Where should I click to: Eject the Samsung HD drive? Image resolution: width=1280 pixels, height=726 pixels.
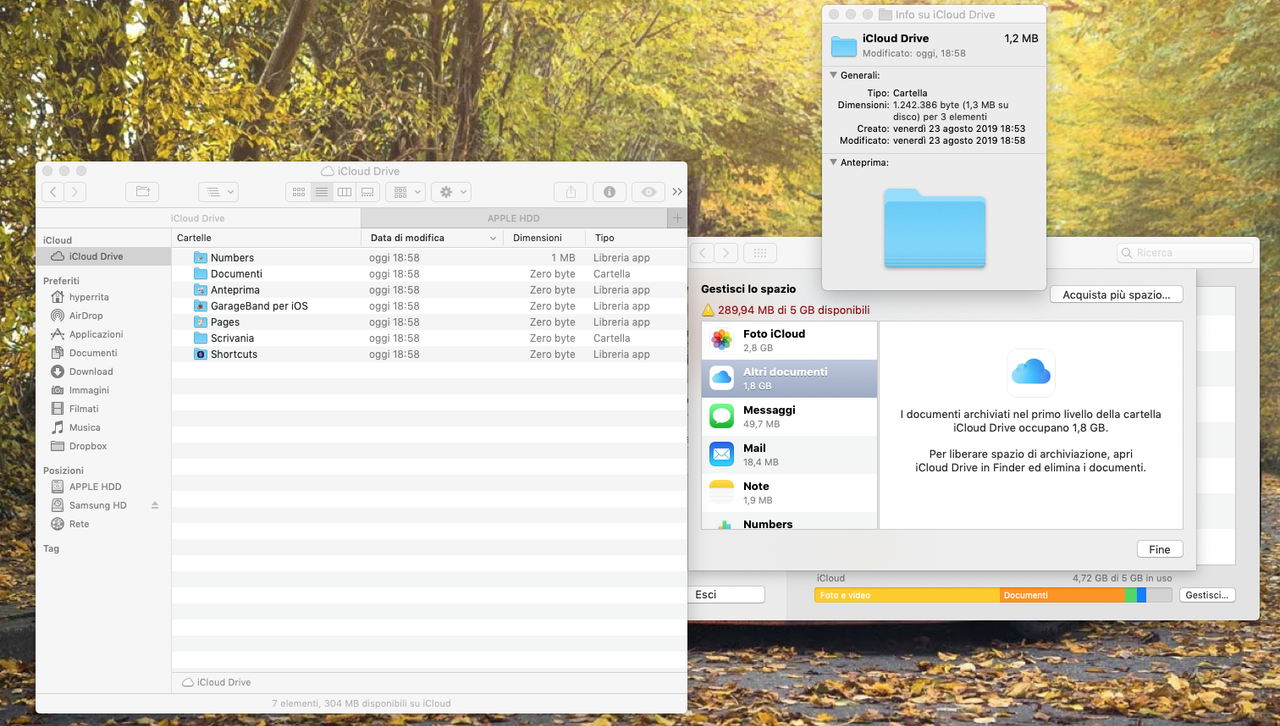155,506
